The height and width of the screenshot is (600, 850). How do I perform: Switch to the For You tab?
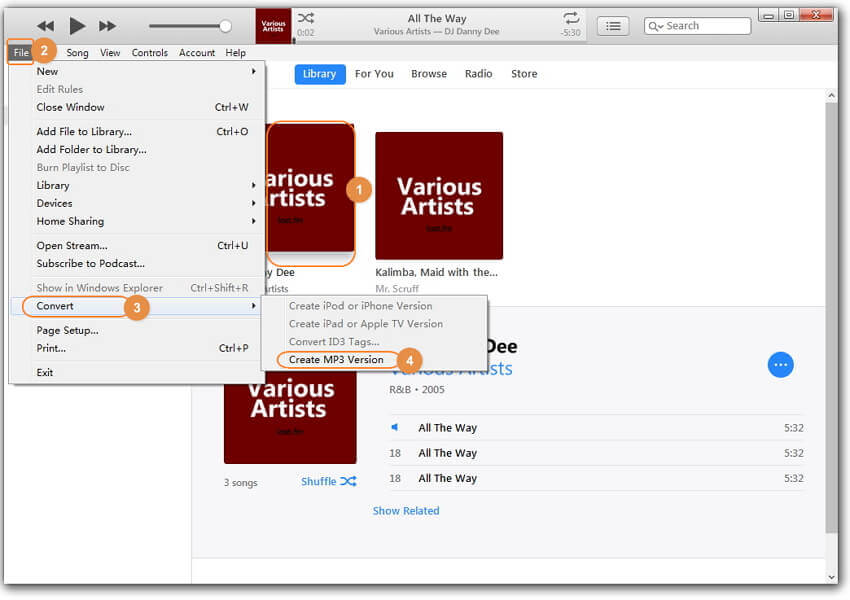[x=374, y=74]
